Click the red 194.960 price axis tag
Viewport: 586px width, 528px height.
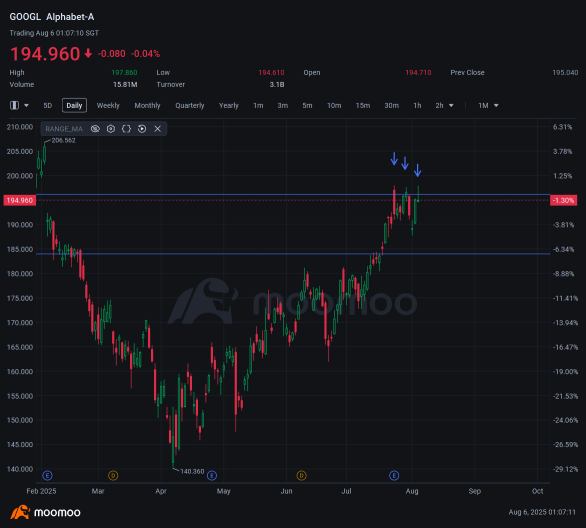click(19, 201)
